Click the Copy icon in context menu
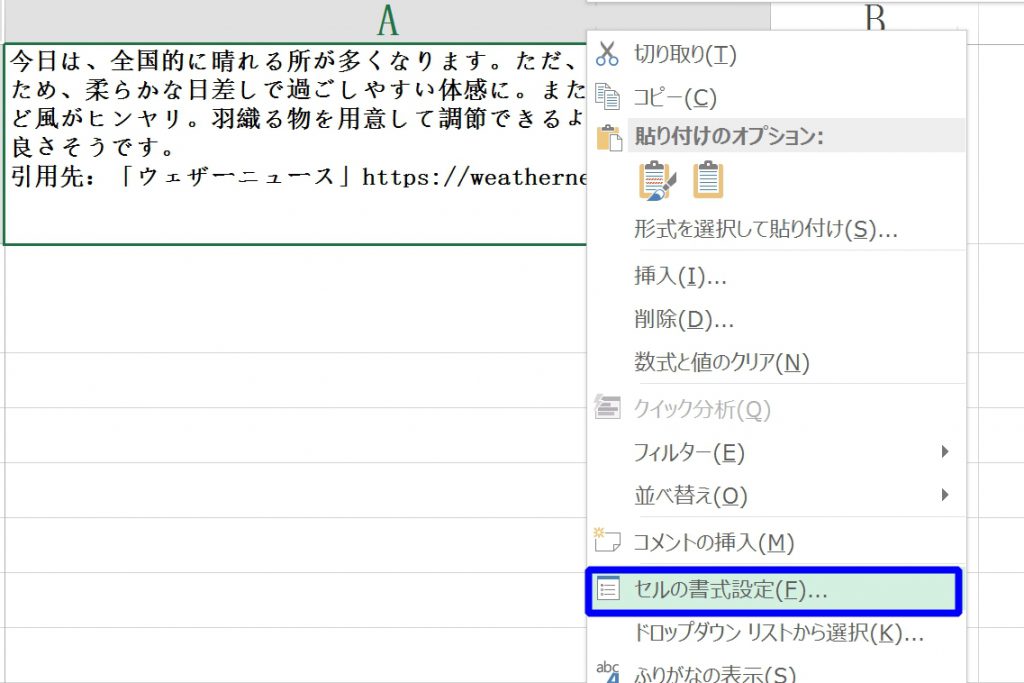The height and width of the screenshot is (683, 1024). (x=607, y=97)
